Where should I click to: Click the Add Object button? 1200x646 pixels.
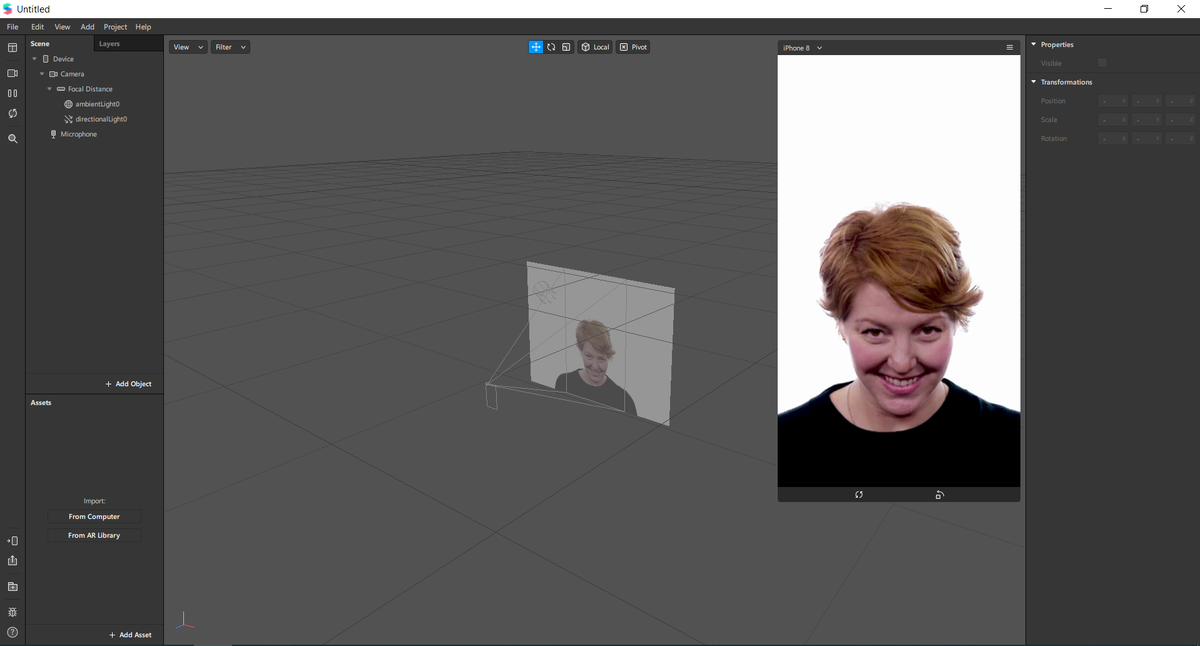tap(128, 383)
